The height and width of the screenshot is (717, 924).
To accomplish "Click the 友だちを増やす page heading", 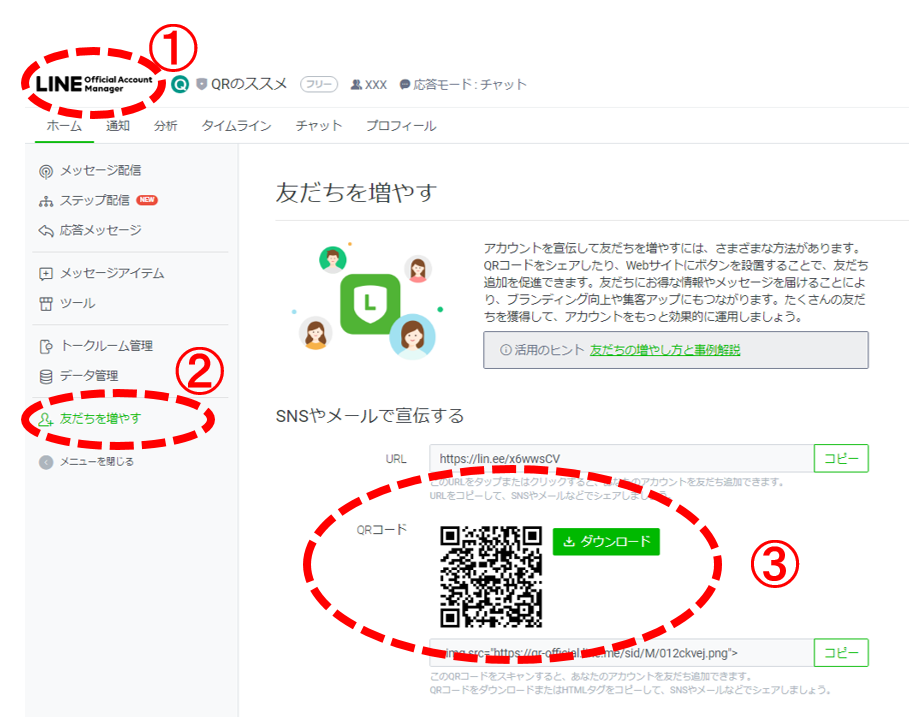I will (x=357, y=193).
